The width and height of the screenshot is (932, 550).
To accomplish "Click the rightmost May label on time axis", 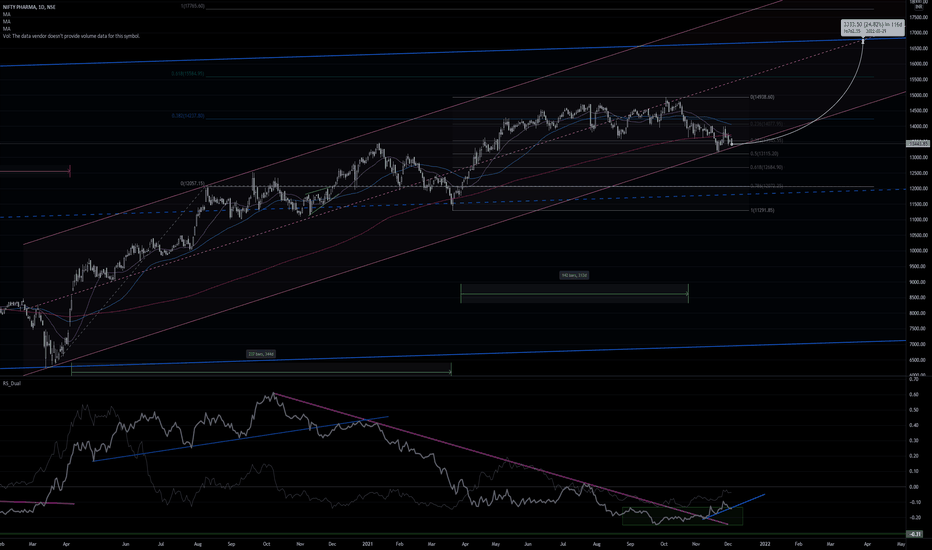I will (901, 544).
